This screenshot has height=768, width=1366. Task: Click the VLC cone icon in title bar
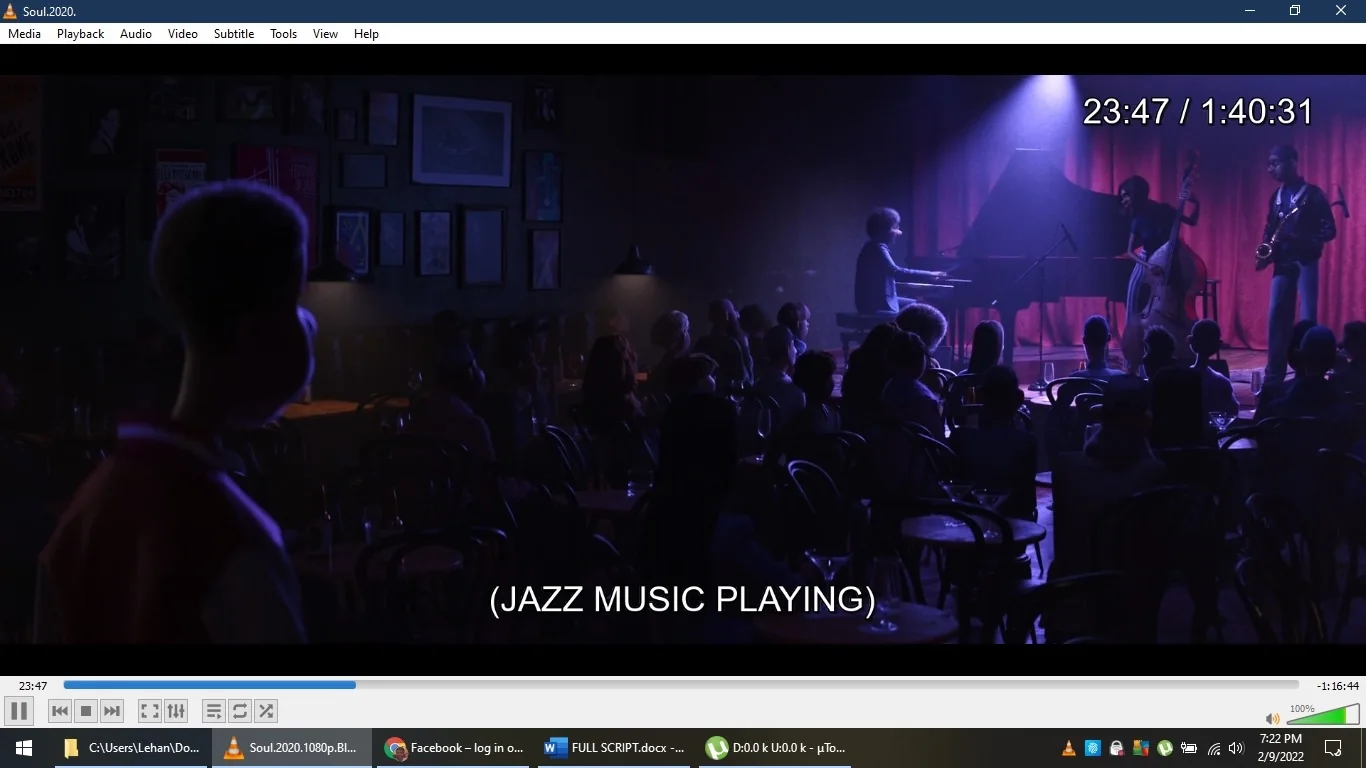pyautogui.click(x=11, y=11)
